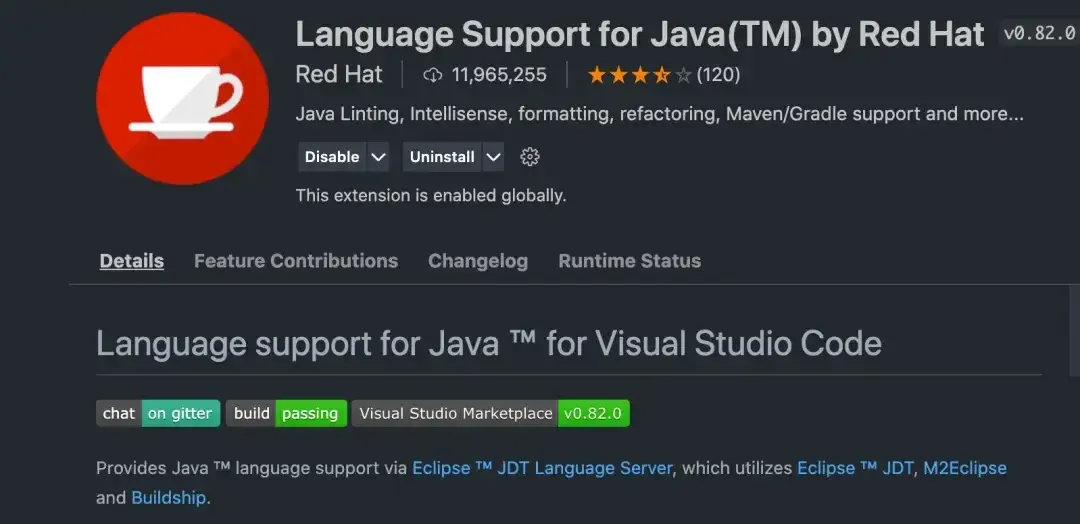
Task: Click the Visual Studio Marketplace version badge
Action: (x=490, y=413)
